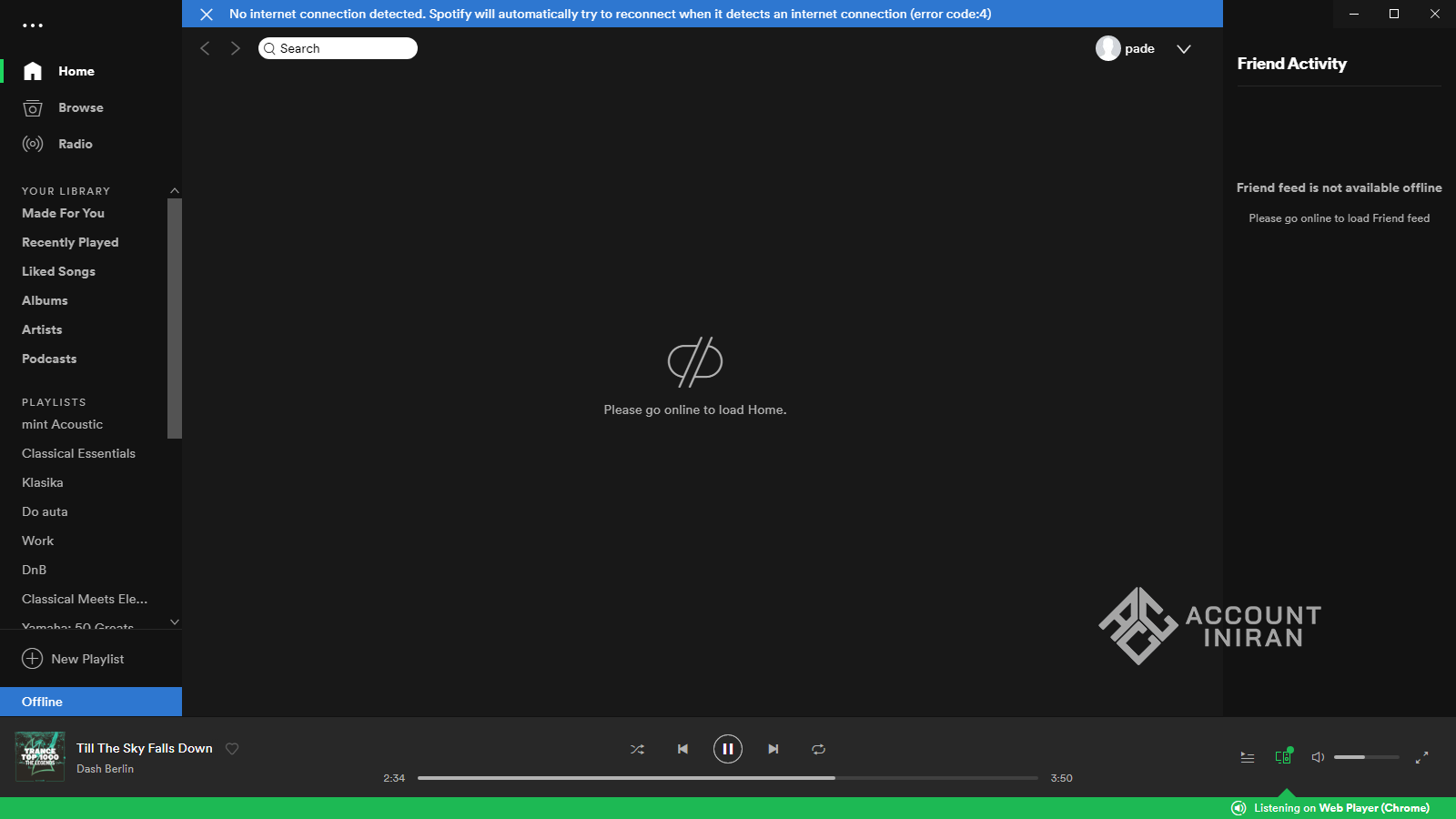Create a New Playlist
Screen dimensions: 1456x819
click(87, 659)
